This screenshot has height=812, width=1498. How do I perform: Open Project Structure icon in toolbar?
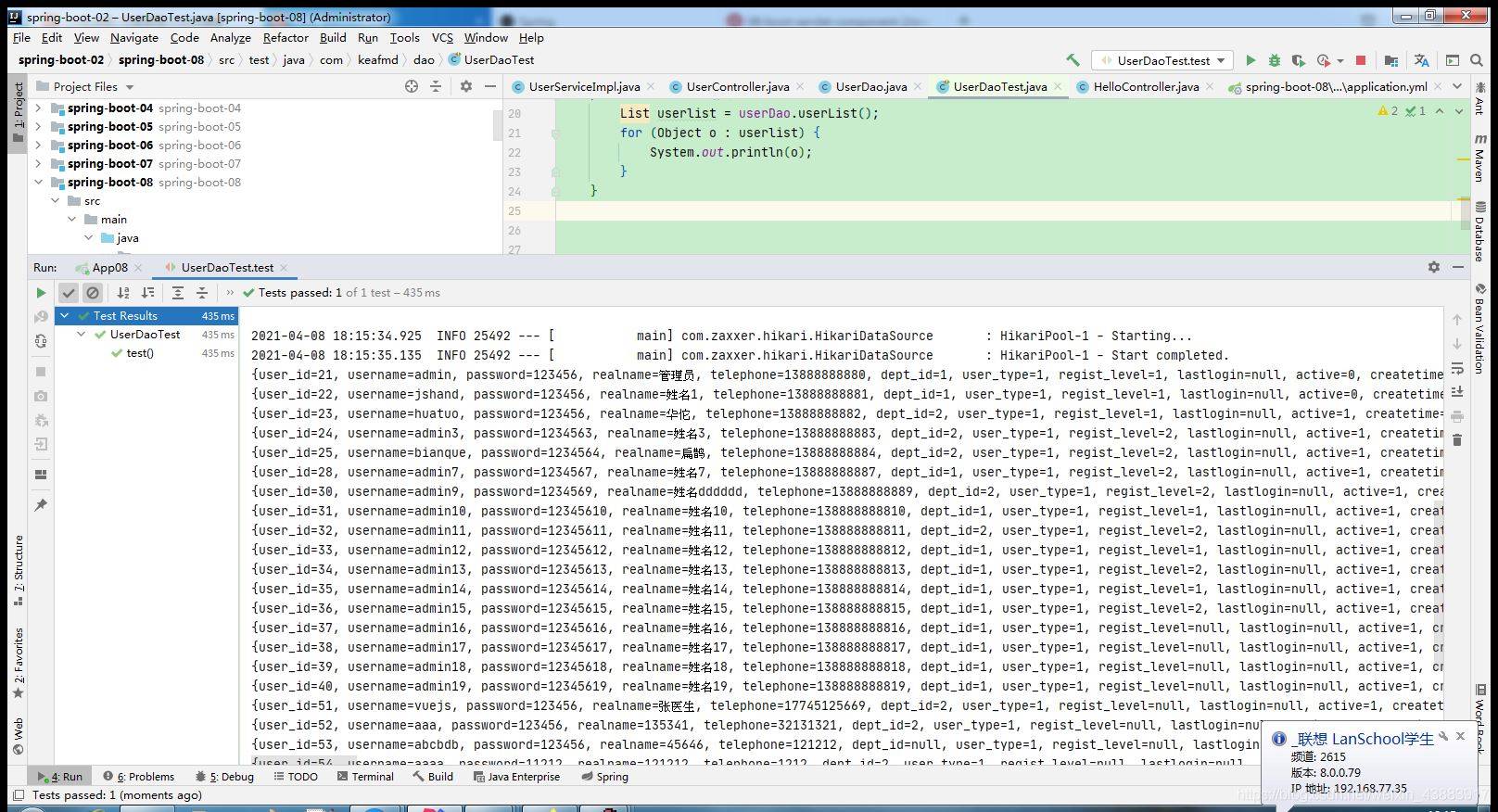(1391, 60)
